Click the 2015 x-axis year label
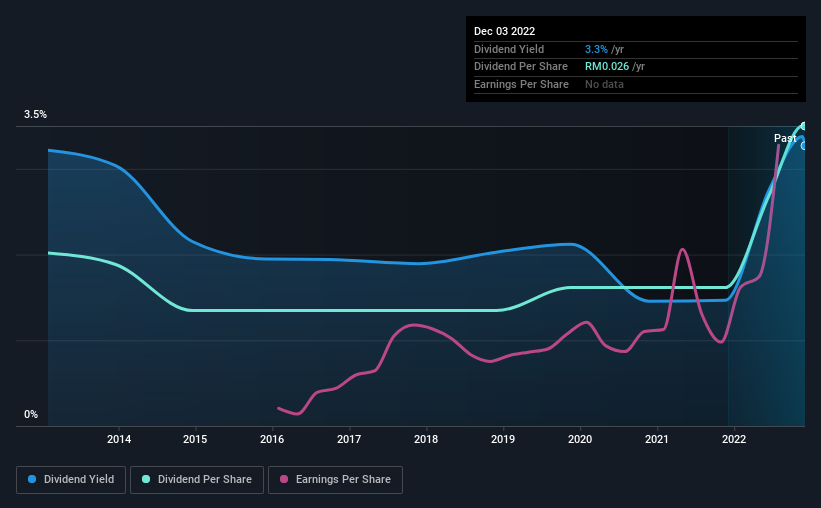The image size is (821, 508). pos(195,439)
